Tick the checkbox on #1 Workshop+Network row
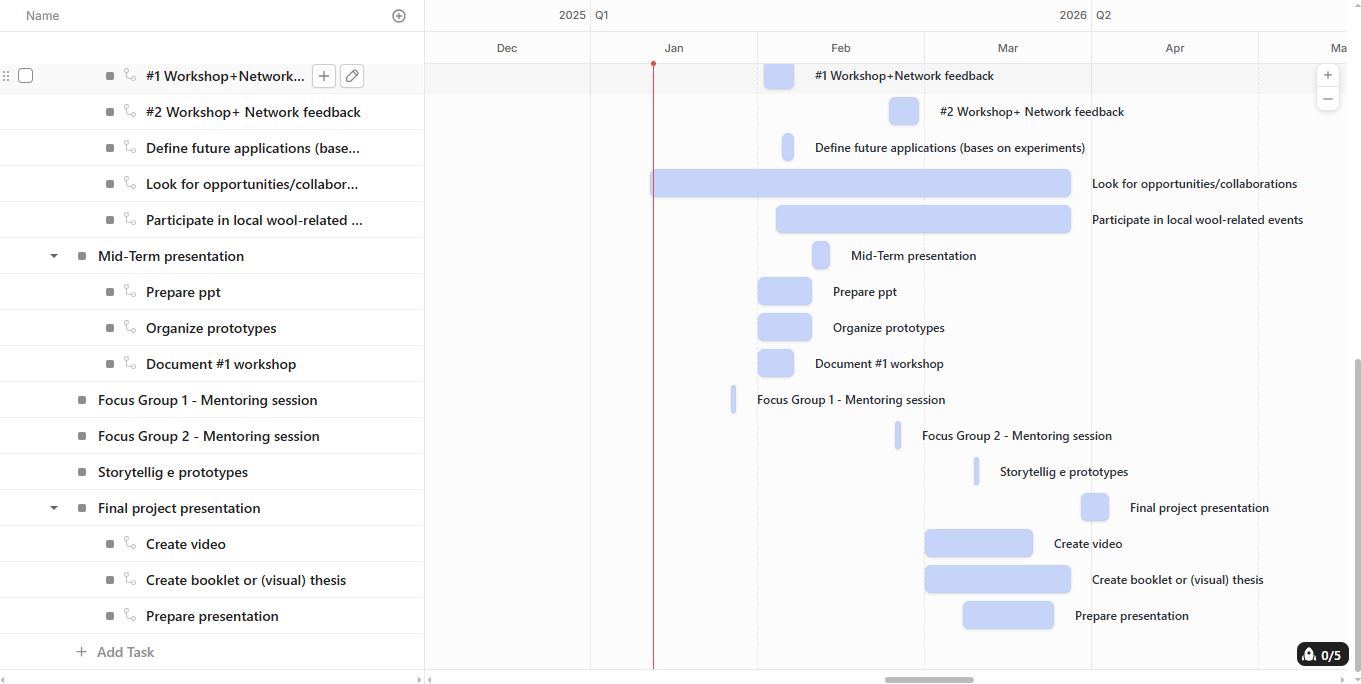 point(26,76)
